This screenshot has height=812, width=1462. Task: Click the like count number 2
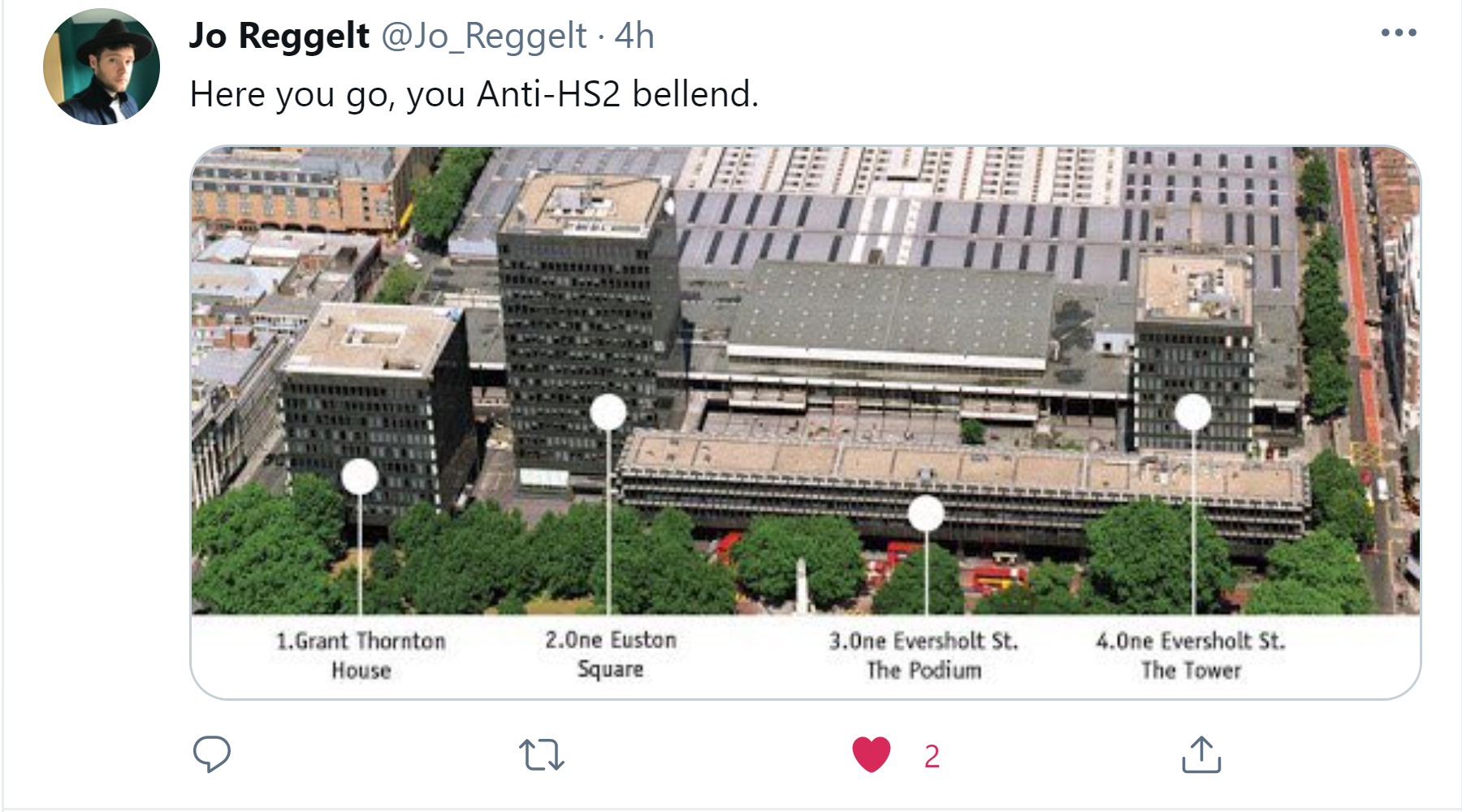pyautogui.click(x=932, y=756)
